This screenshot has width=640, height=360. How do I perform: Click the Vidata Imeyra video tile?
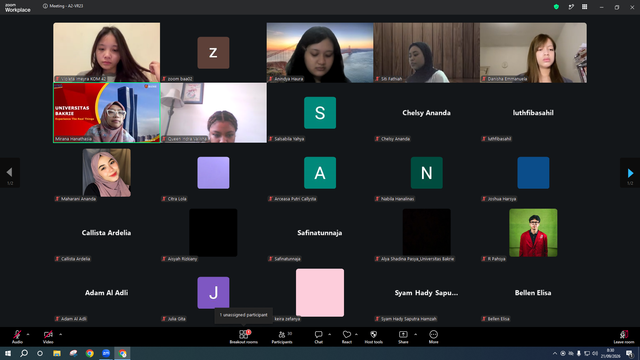(107, 53)
